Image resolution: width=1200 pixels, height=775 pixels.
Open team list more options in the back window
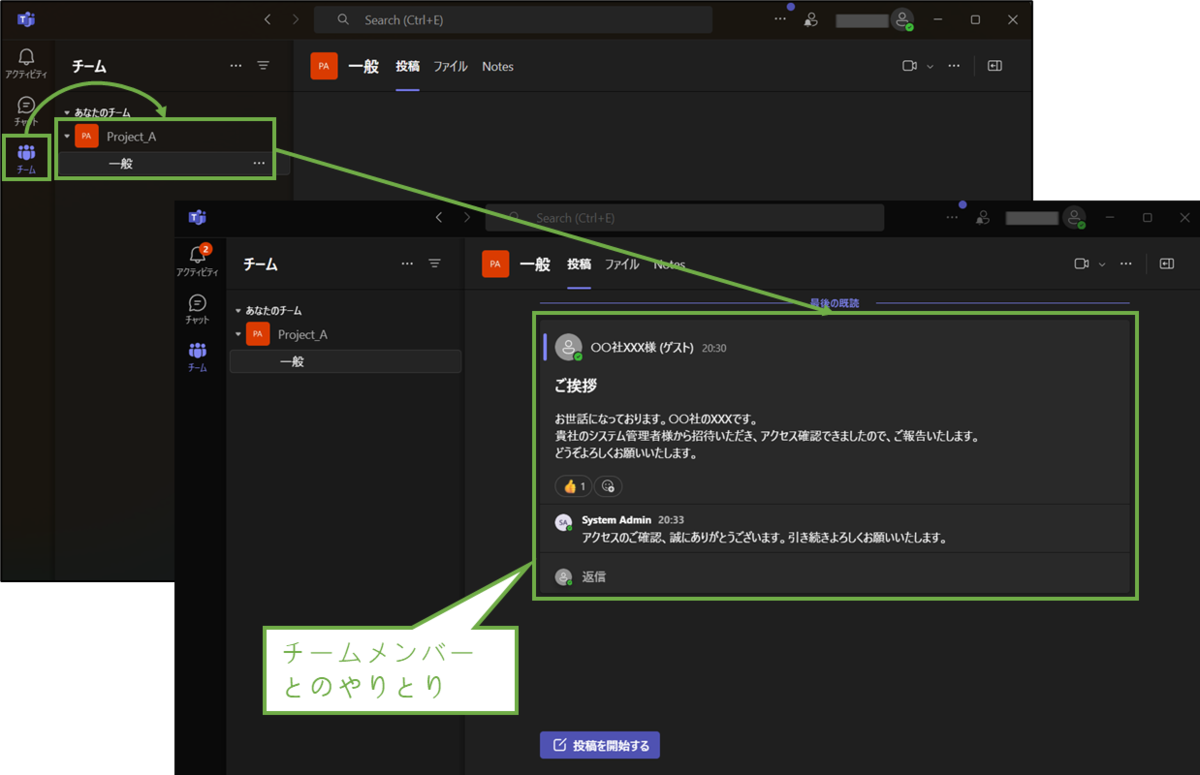[236, 66]
